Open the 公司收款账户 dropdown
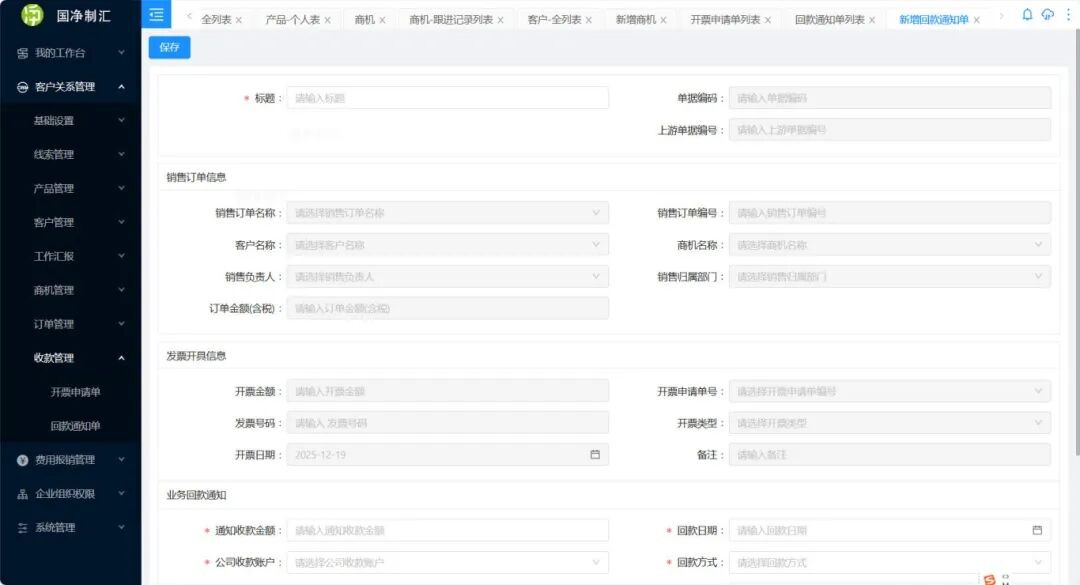 447,563
